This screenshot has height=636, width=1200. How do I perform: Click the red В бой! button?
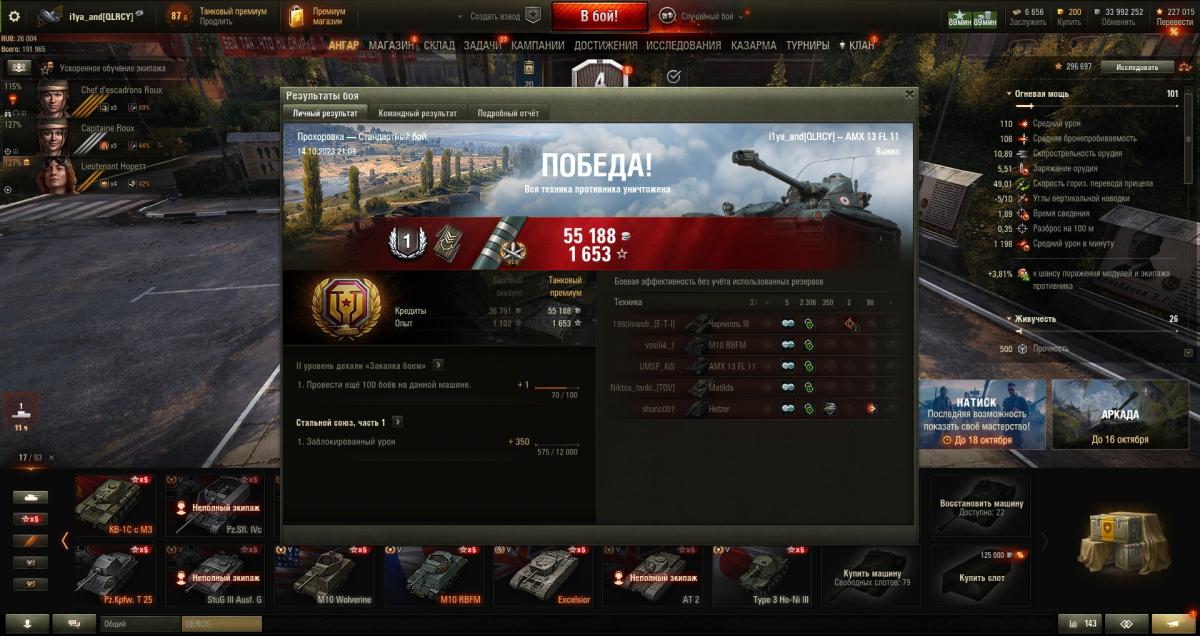(x=600, y=16)
